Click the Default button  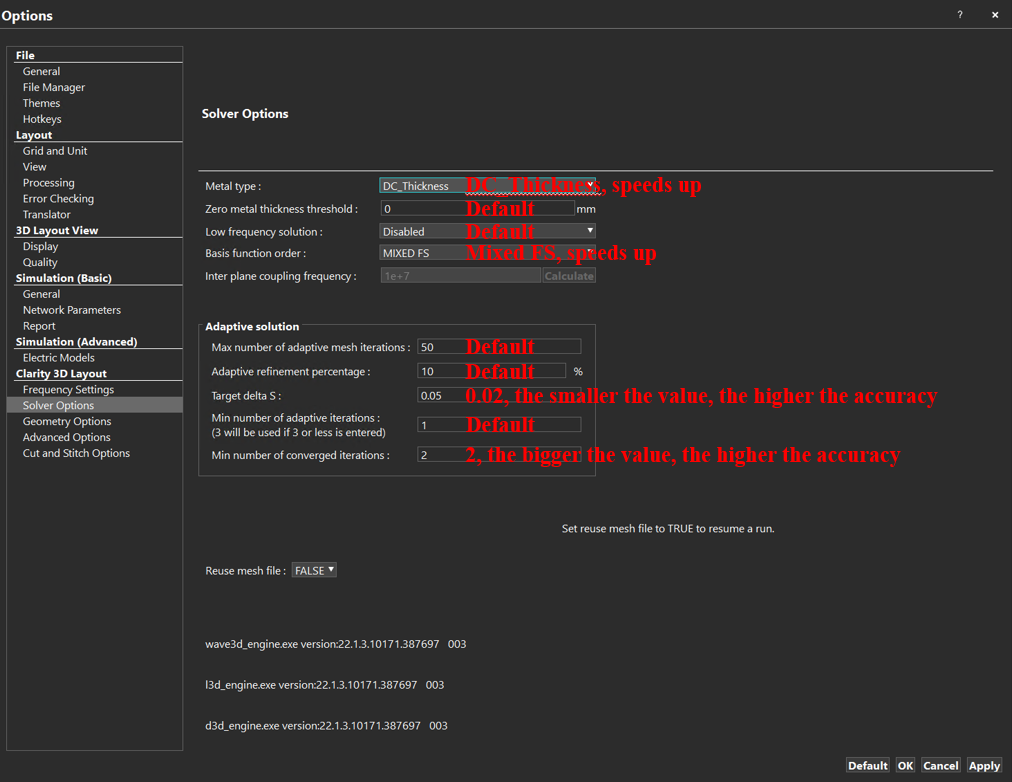[867, 765]
